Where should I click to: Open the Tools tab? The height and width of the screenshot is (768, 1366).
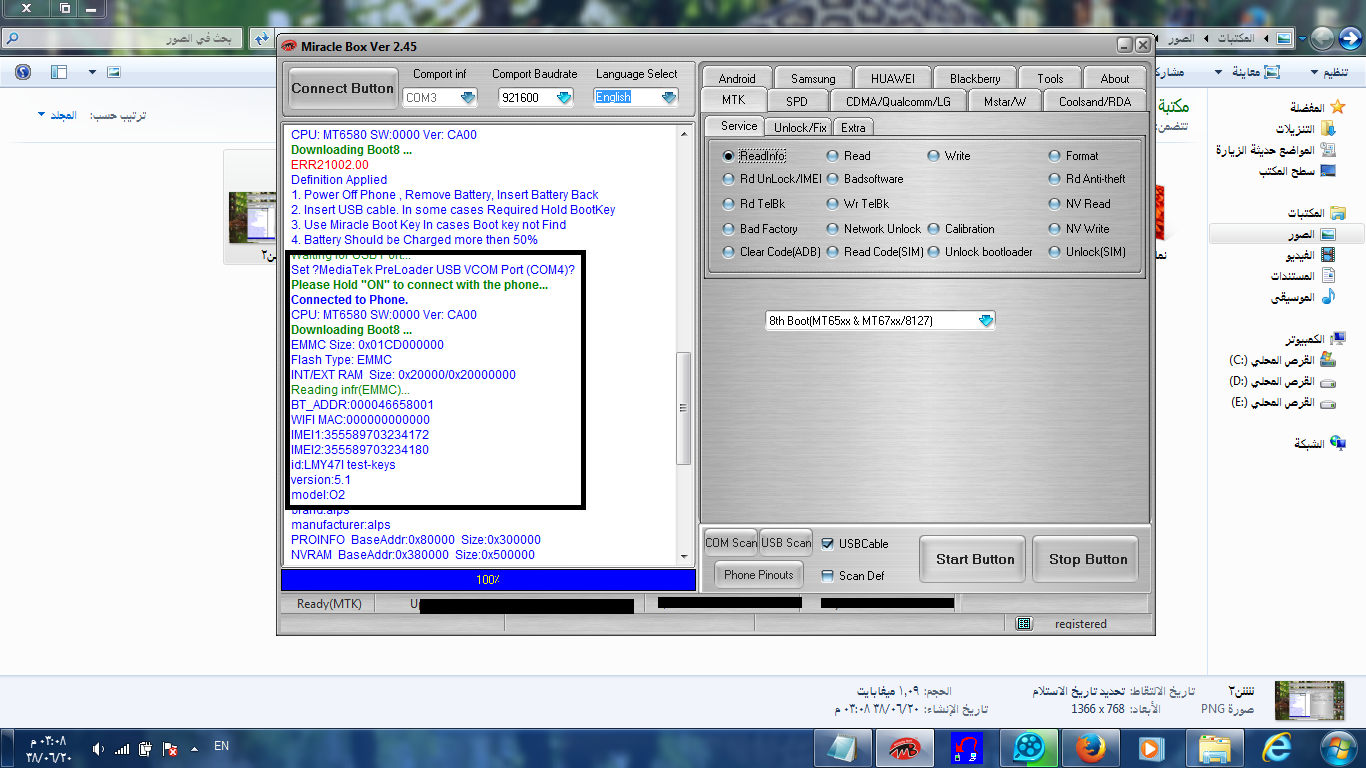point(1050,78)
